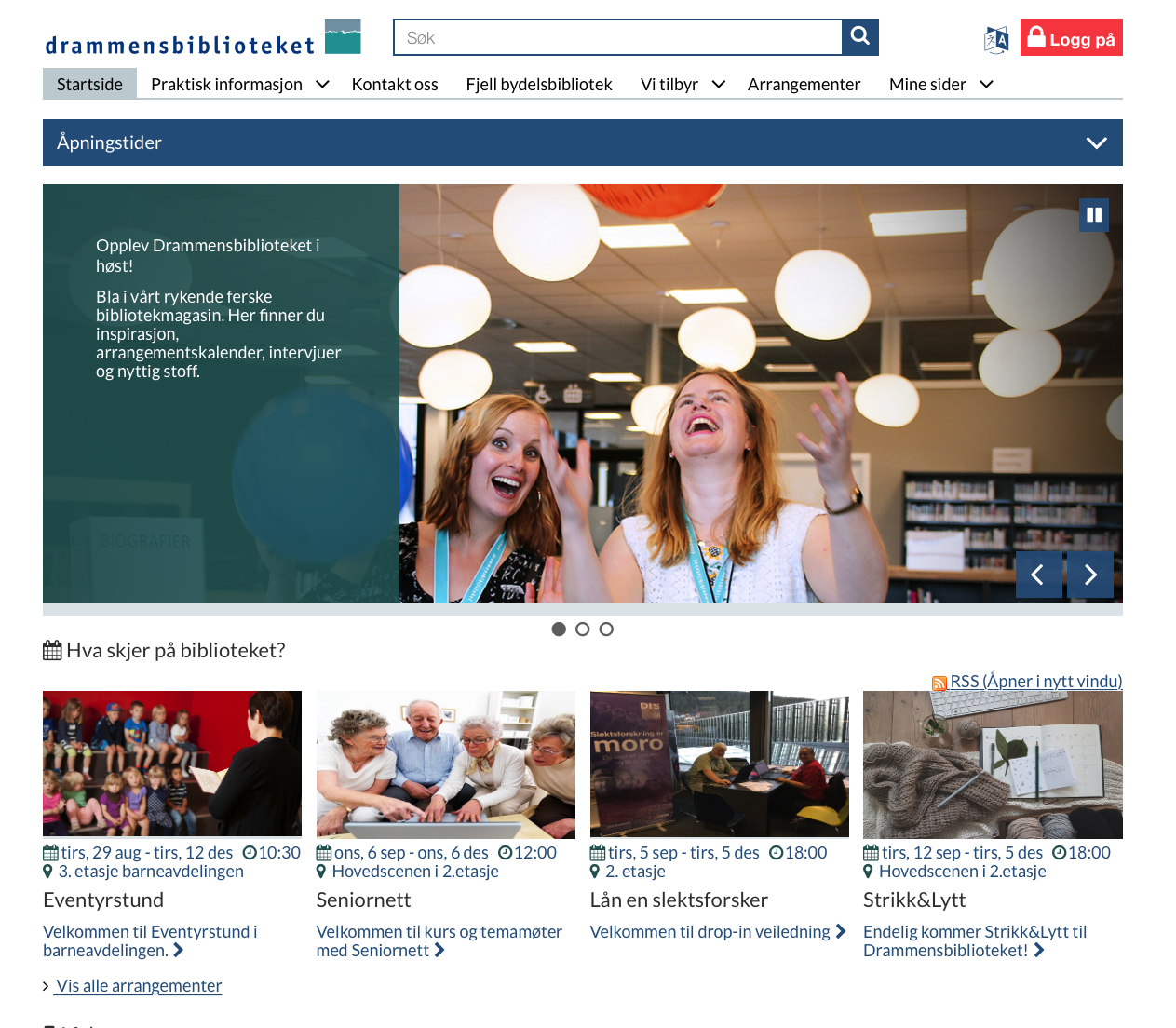
Task: Open Fjell bydelsbibliotek menu item
Action: point(538,85)
